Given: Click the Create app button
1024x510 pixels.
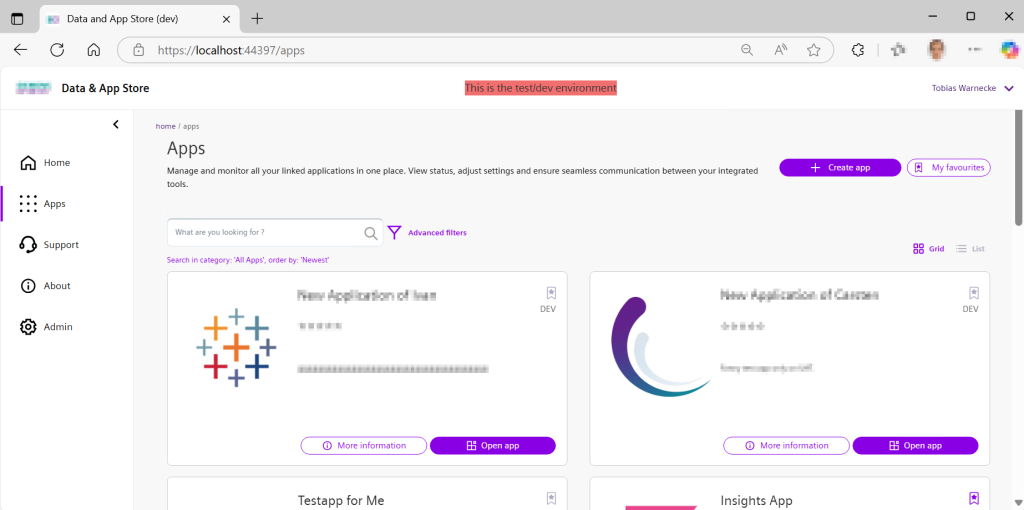Looking at the screenshot, I should pos(840,168).
